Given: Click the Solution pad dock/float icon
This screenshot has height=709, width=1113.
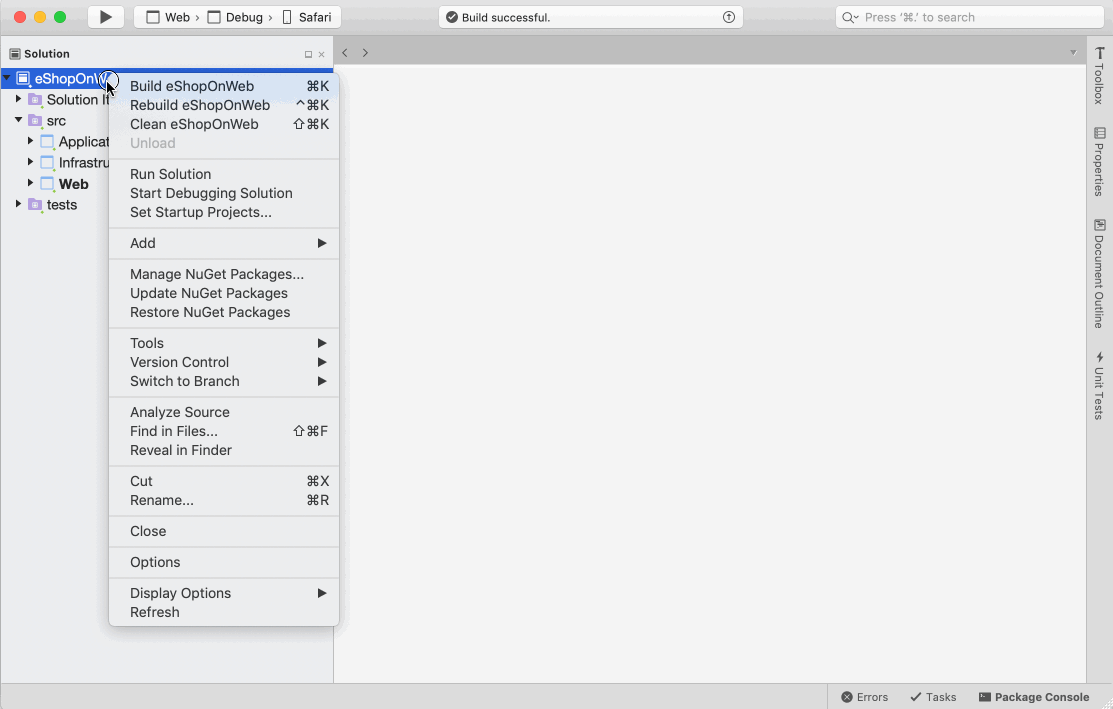Looking at the screenshot, I should 308,55.
